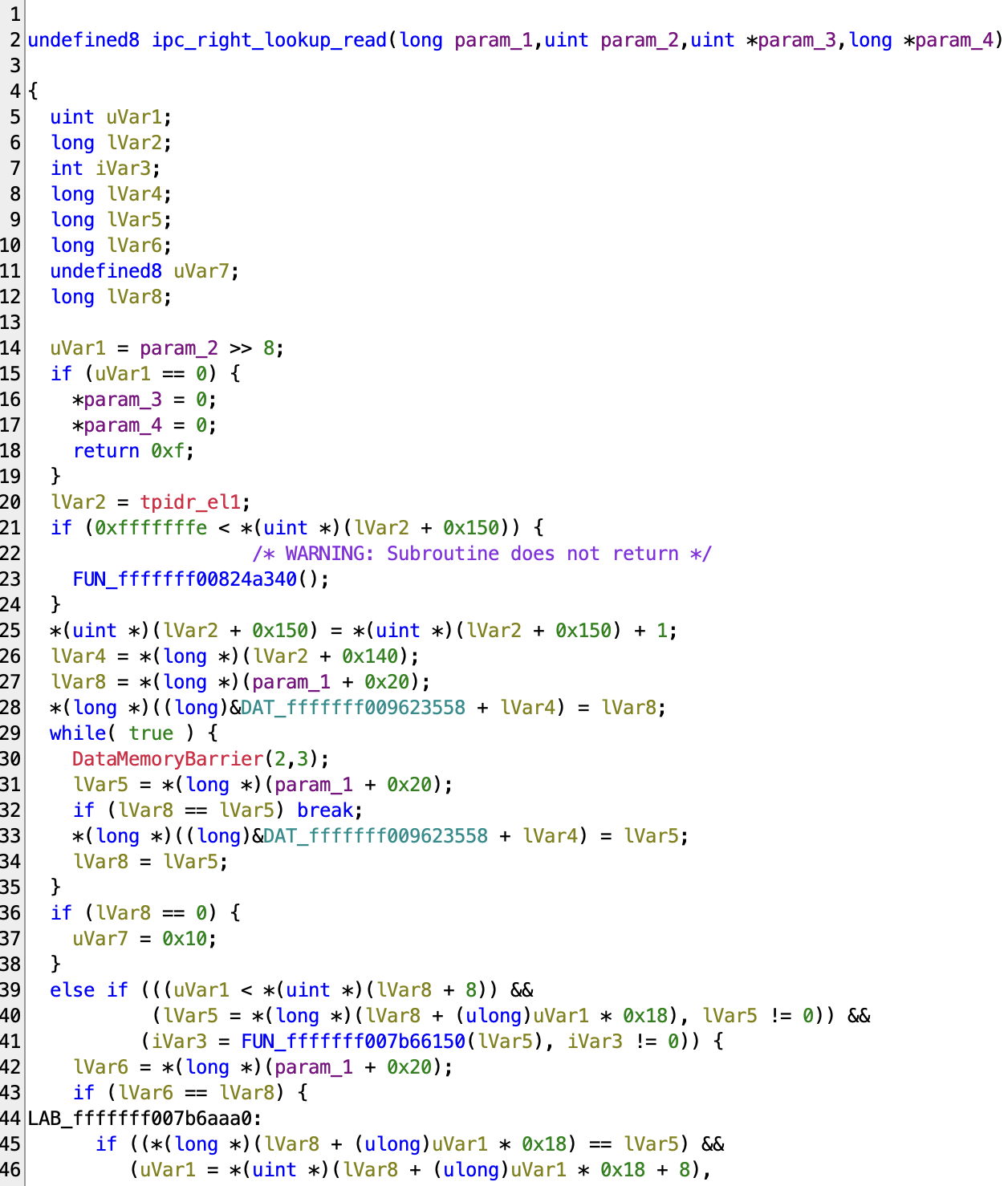Click the 'break;' keyword on line 32

(330, 810)
